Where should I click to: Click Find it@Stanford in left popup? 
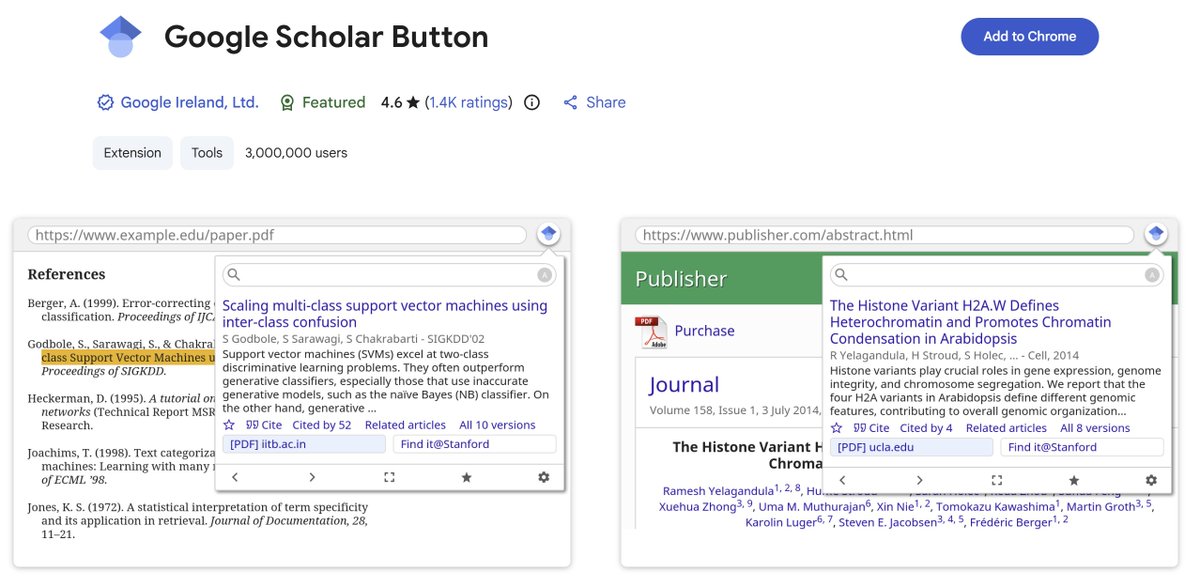pyautogui.click(x=475, y=444)
